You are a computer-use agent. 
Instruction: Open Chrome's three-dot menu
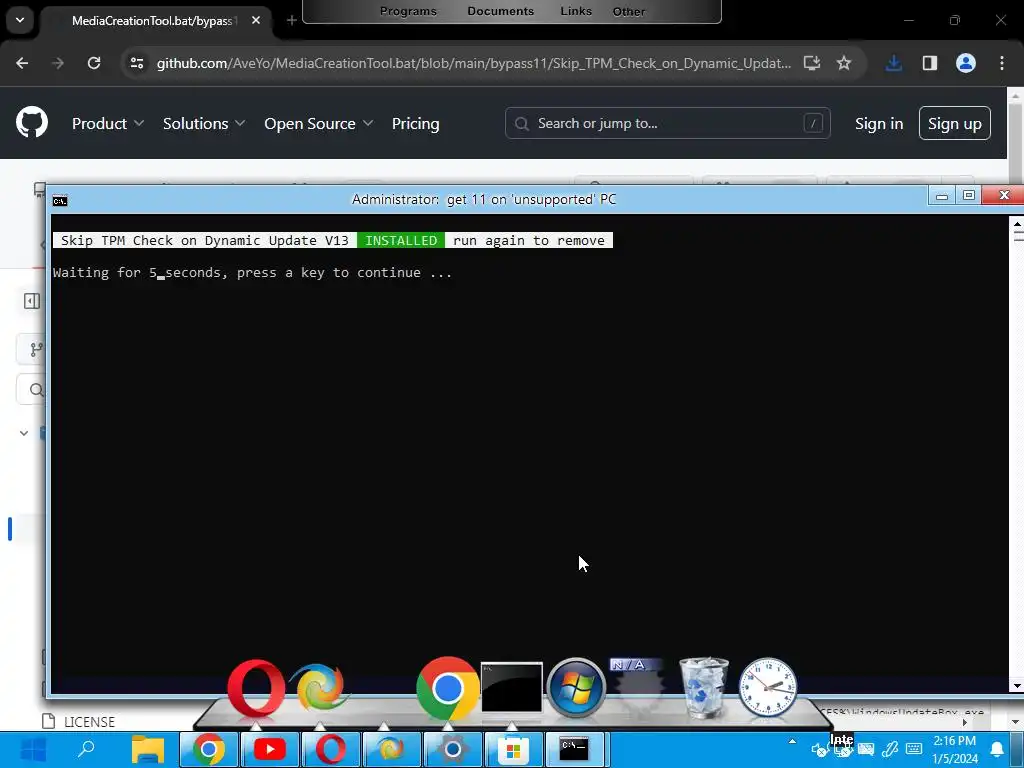click(x=1002, y=63)
